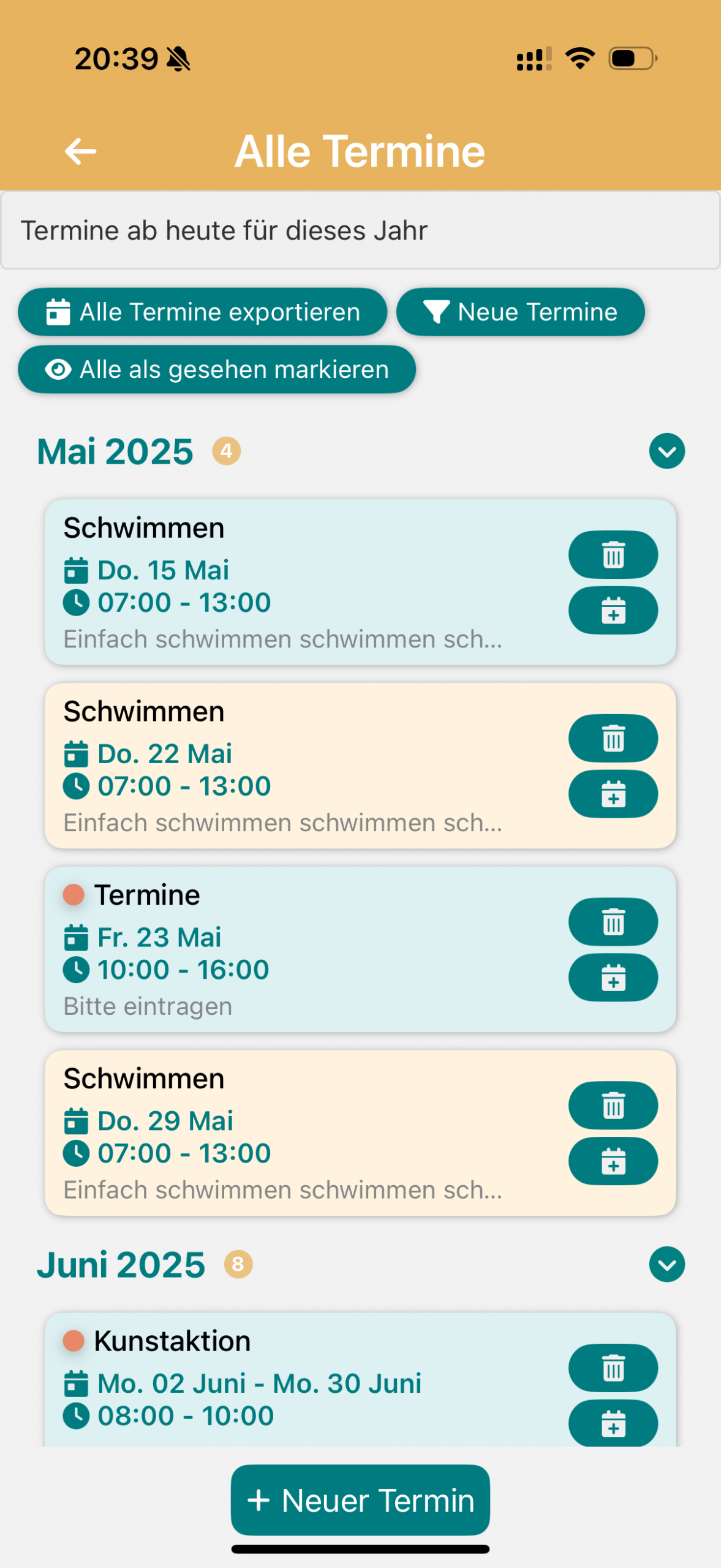Open the Termine ab heute period selector
This screenshot has height=1568, width=721.
tap(360, 231)
